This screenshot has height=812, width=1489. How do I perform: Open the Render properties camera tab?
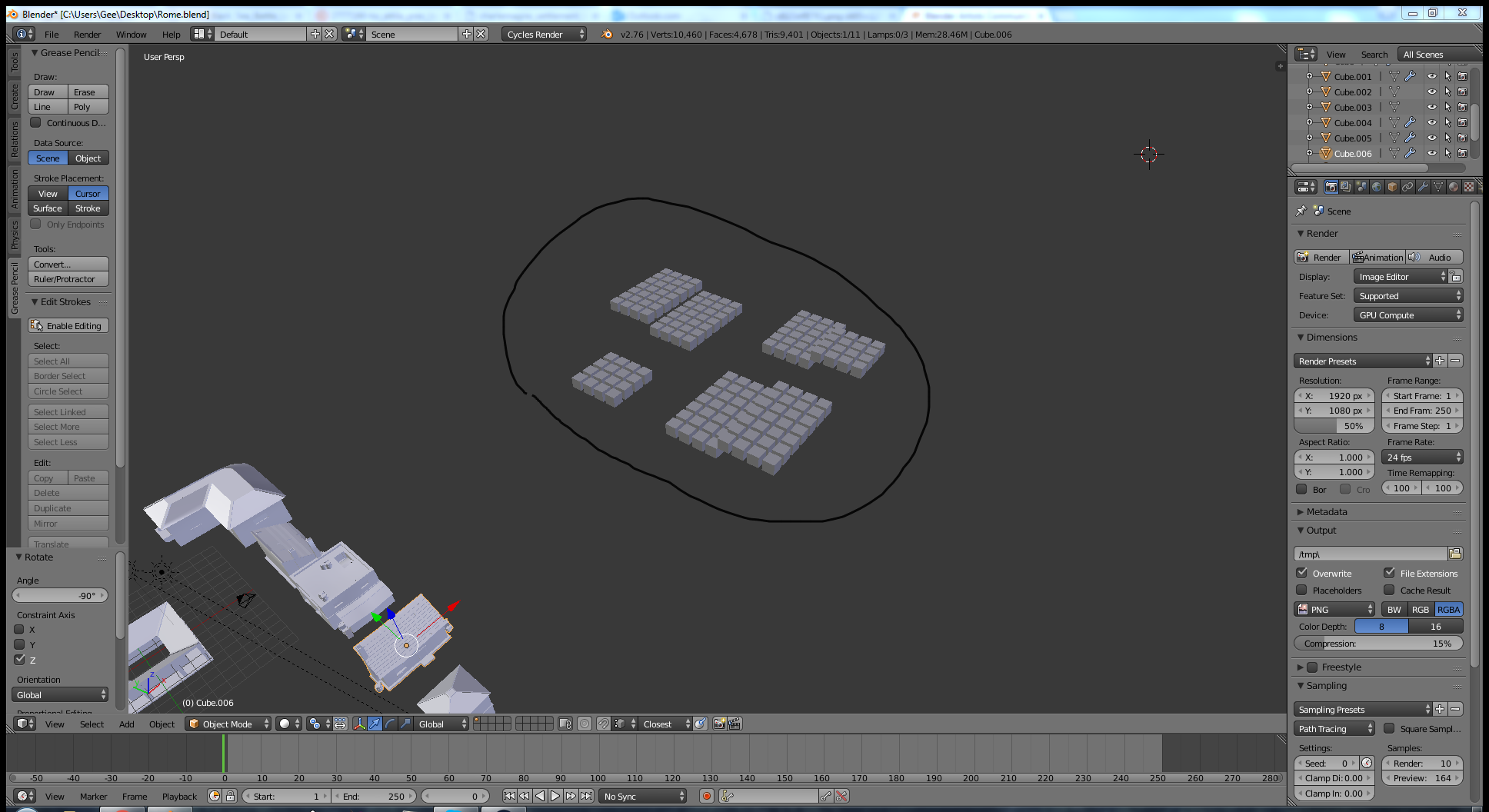tap(1331, 187)
